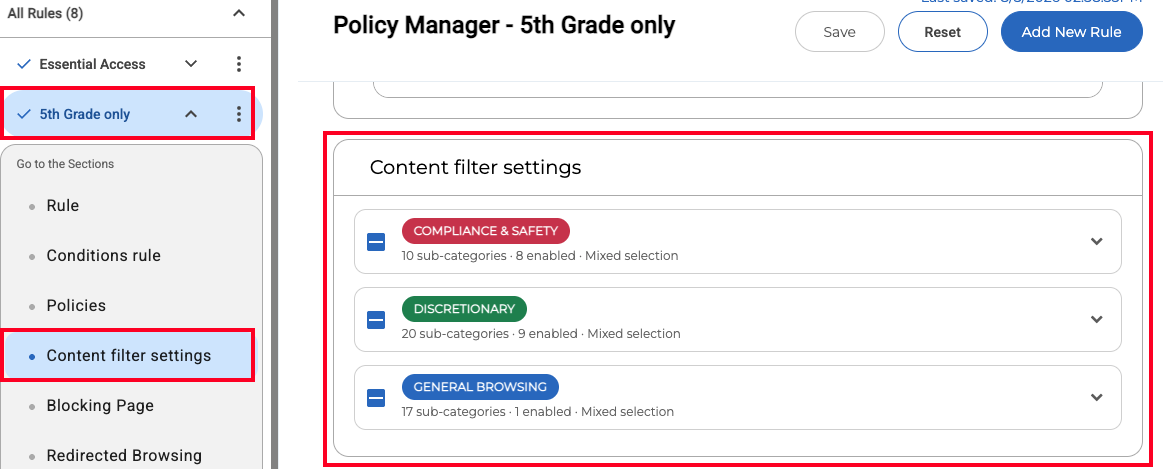Expand the Discretionary row chevron
This screenshot has width=1163, height=469.
(x=1097, y=319)
